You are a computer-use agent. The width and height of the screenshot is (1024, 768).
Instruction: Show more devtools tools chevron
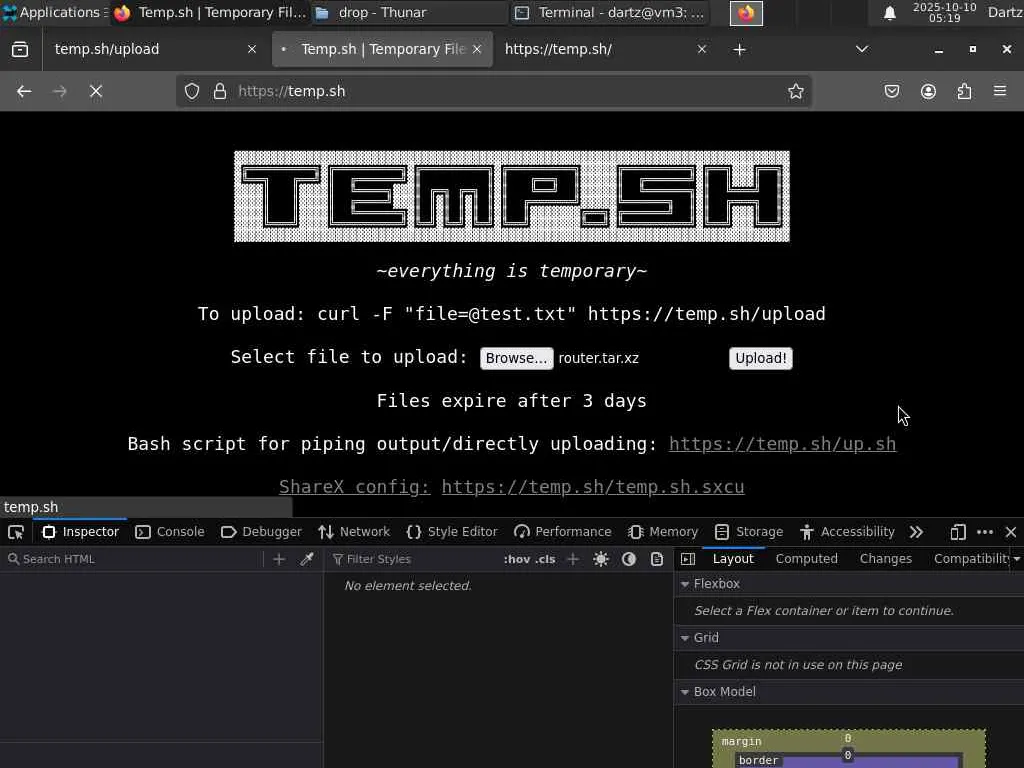916,532
